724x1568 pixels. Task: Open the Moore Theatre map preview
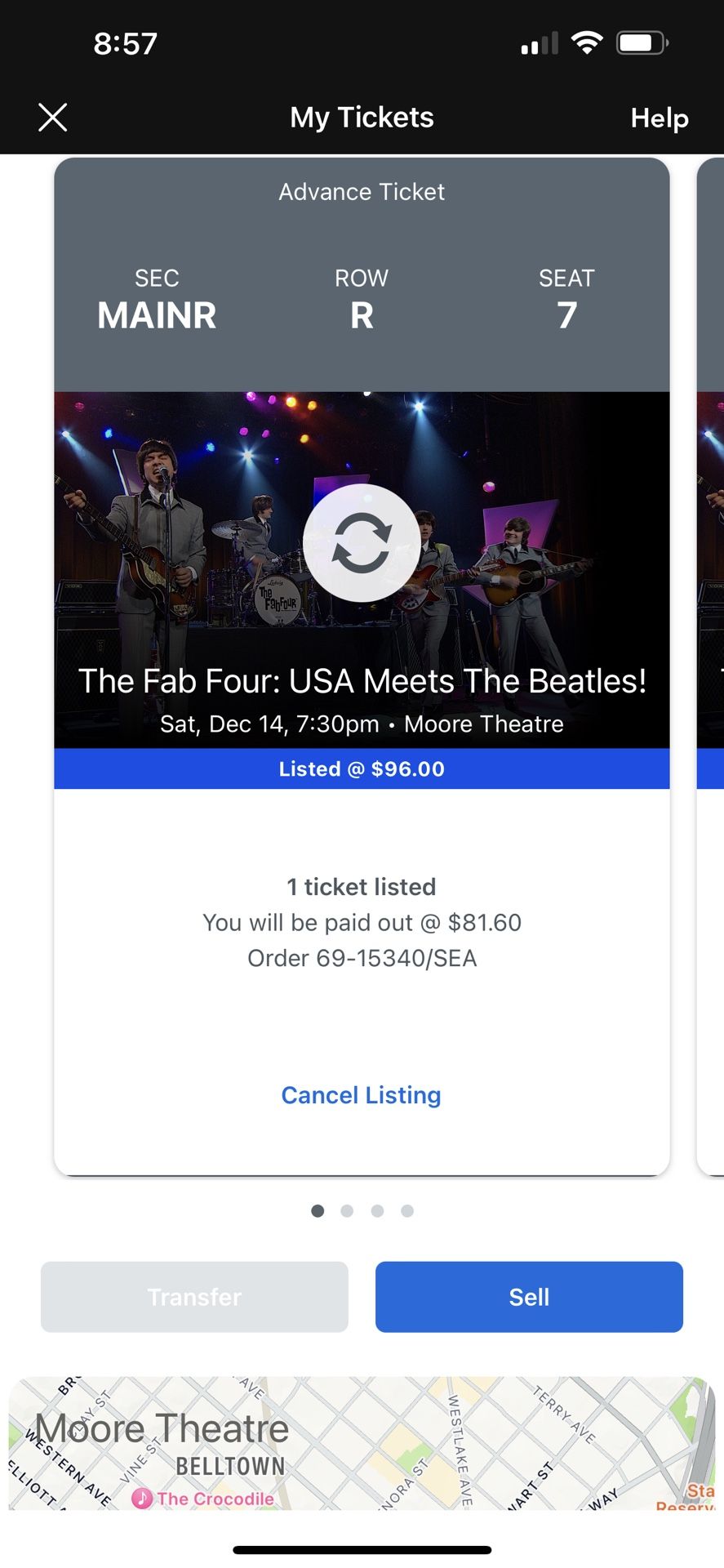(362, 1443)
